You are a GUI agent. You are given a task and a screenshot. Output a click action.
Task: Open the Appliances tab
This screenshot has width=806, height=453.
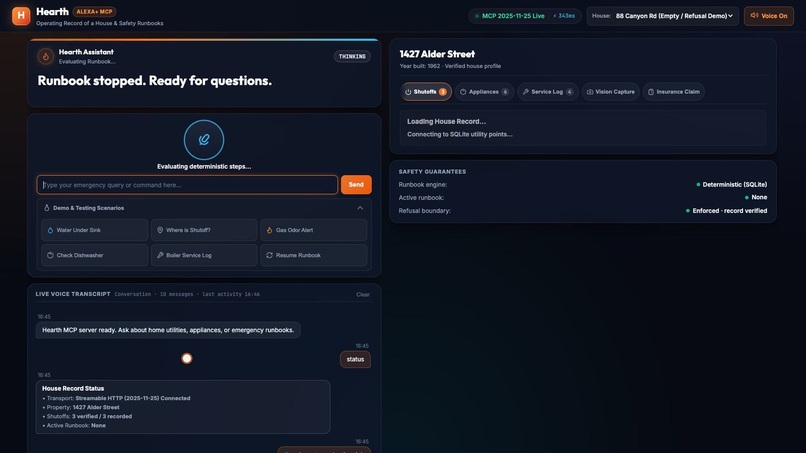pyautogui.click(x=484, y=92)
